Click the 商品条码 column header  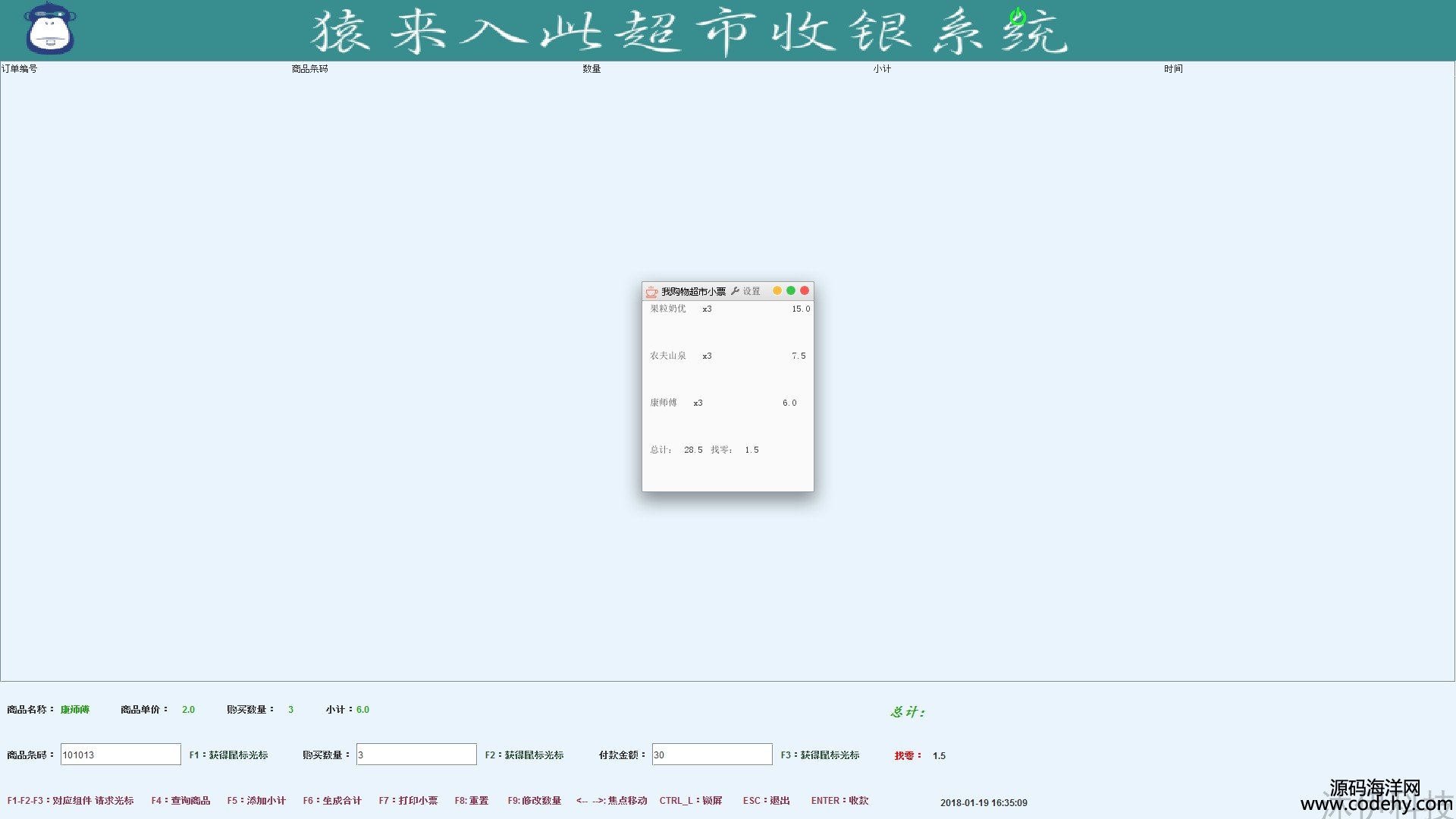click(x=310, y=69)
